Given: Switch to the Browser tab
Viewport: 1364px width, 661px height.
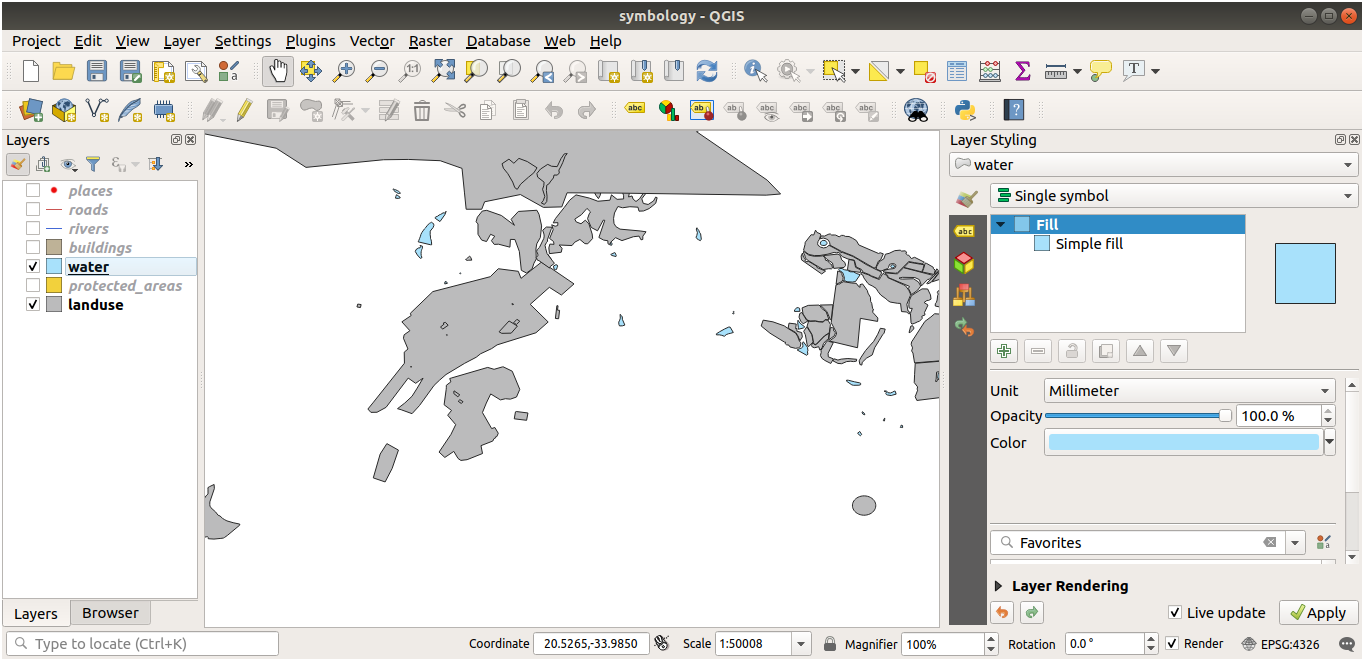Looking at the screenshot, I should coord(110,613).
